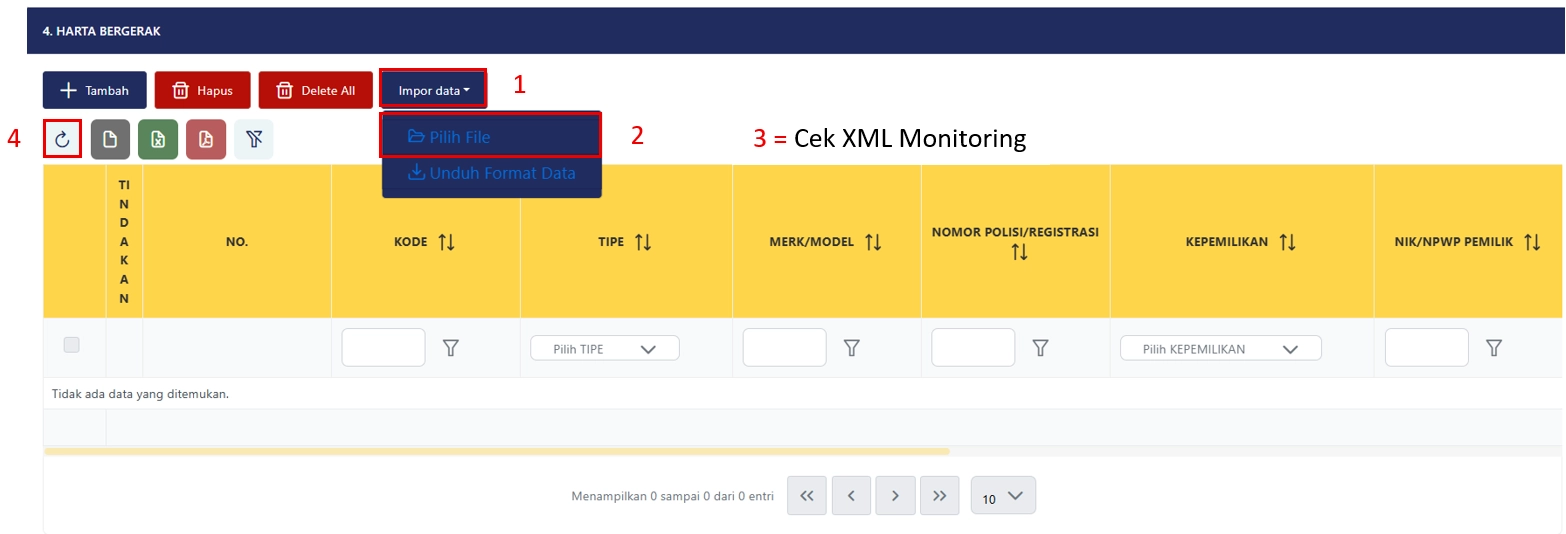Clear filters using the funnel-slash icon

pos(254,140)
